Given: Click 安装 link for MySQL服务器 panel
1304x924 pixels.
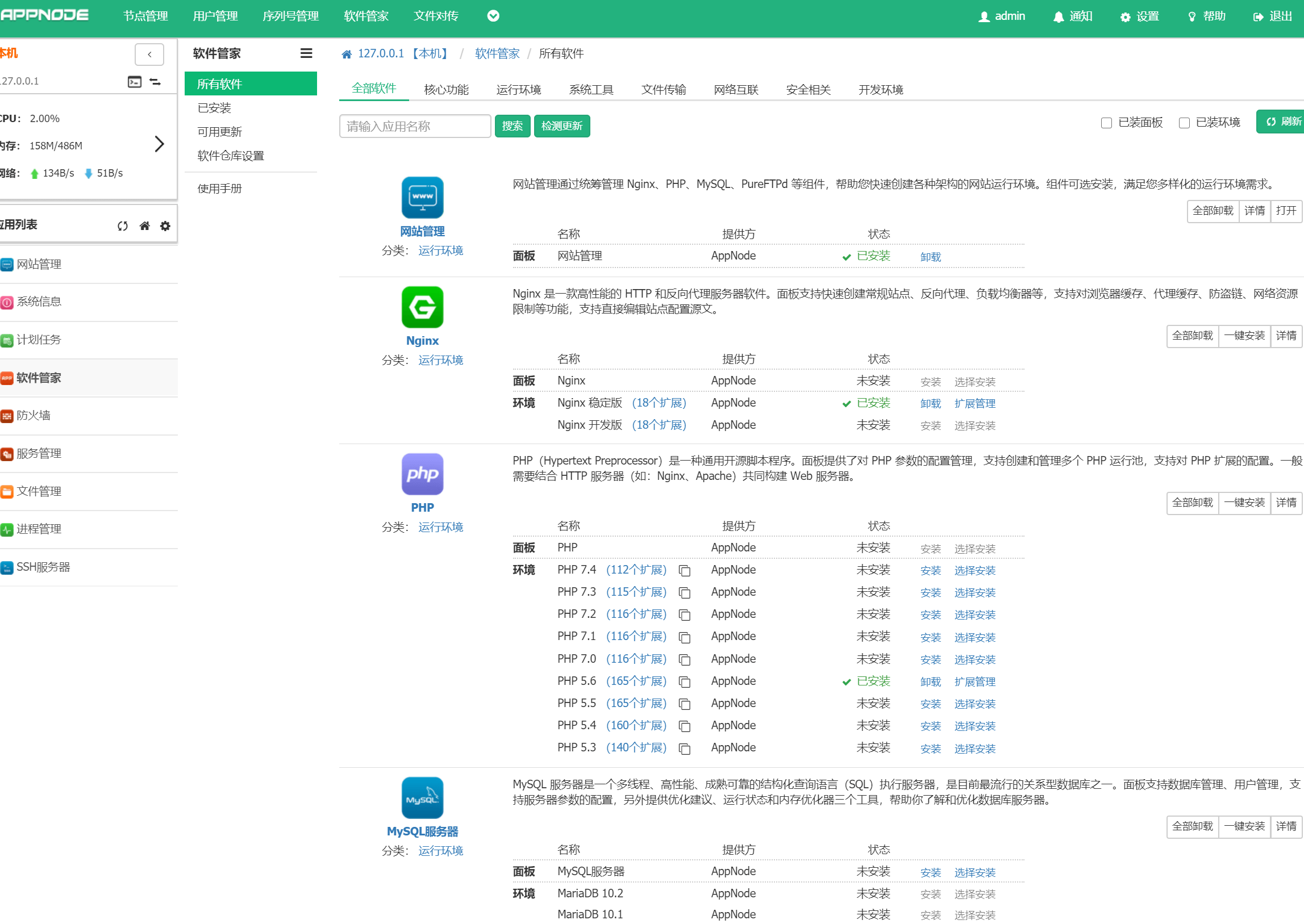Looking at the screenshot, I should click(x=931, y=873).
